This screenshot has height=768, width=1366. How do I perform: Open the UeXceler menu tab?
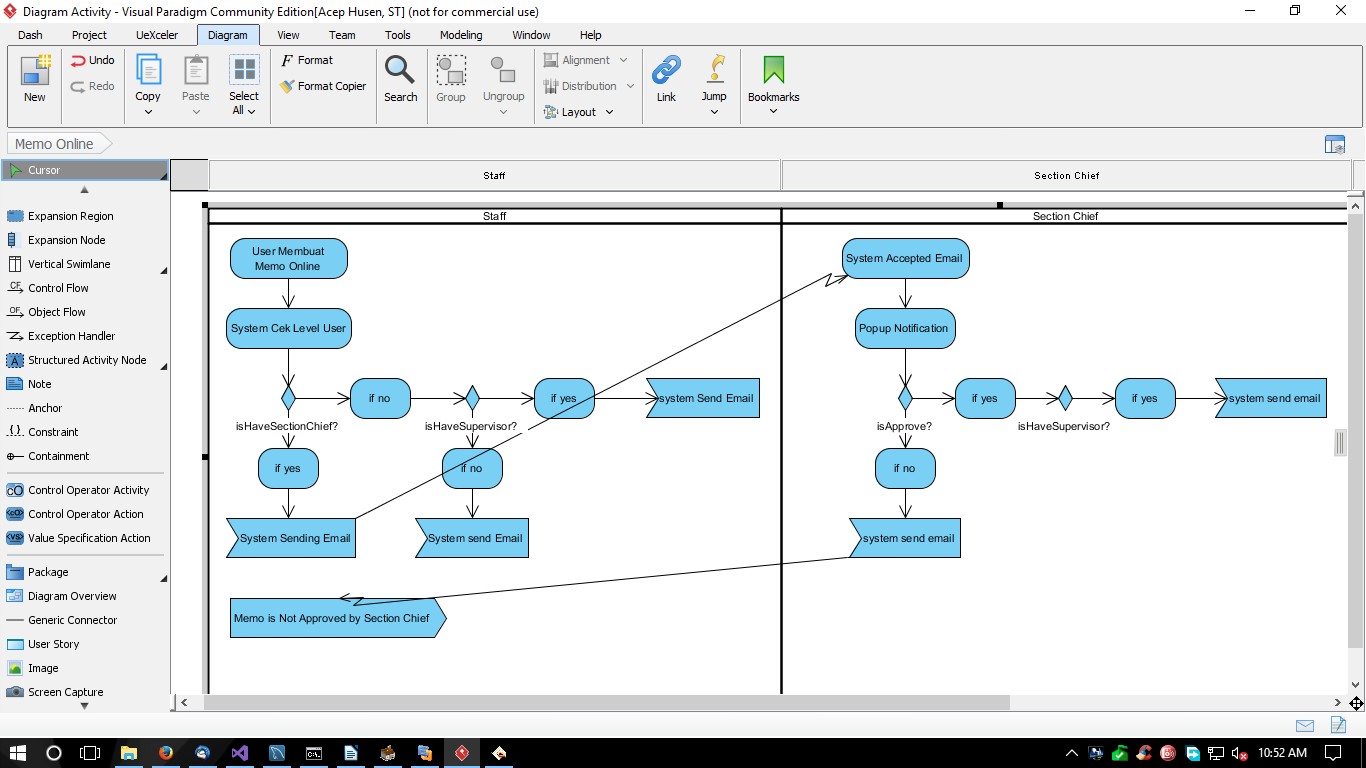point(157,35)
